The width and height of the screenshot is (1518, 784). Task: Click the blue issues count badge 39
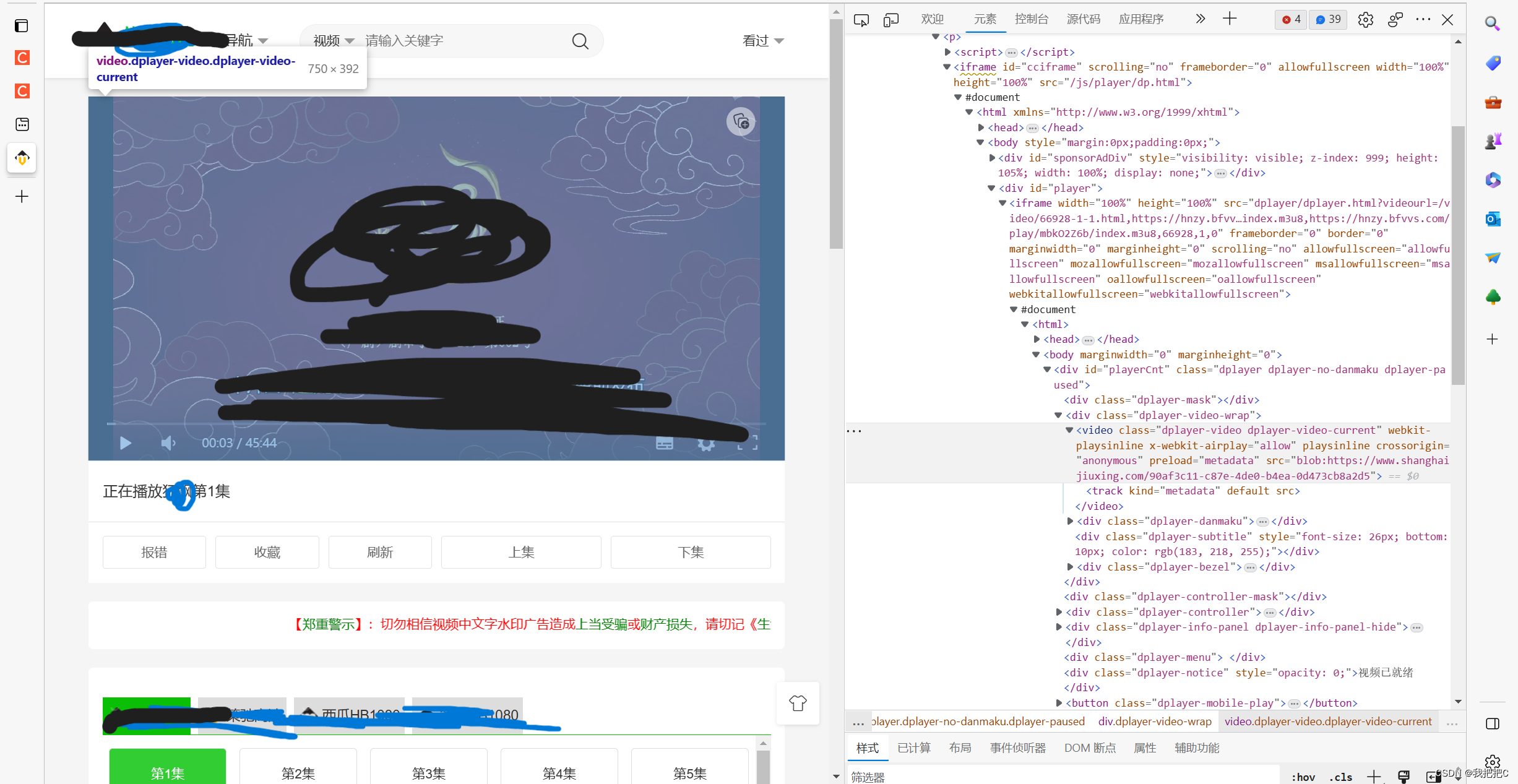pos(1328,20)
